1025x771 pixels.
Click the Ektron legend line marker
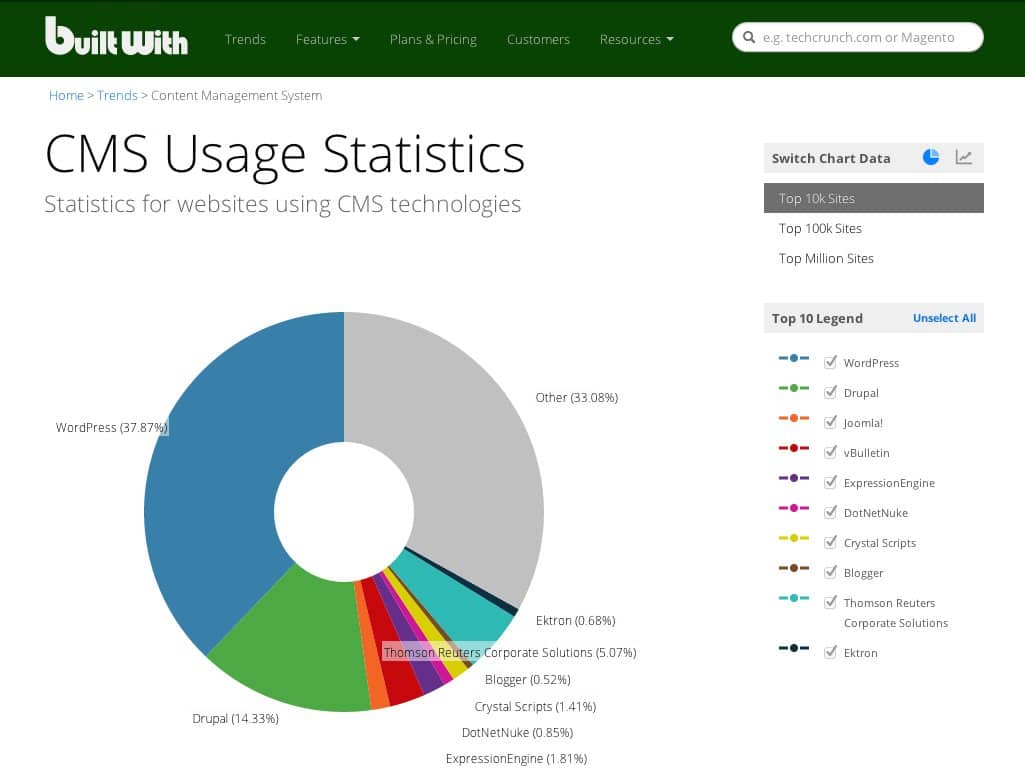point(794,648)
